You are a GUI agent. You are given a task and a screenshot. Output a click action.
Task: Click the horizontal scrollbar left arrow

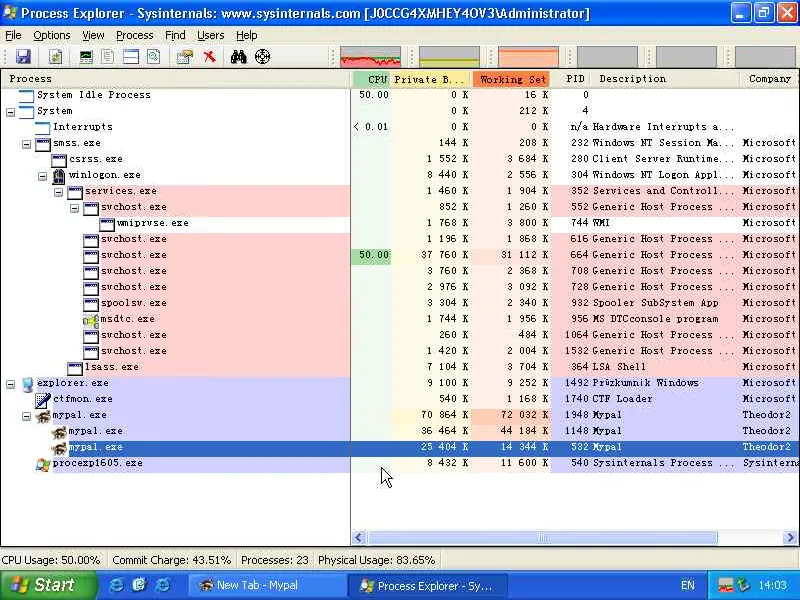(x=358, y=537)
